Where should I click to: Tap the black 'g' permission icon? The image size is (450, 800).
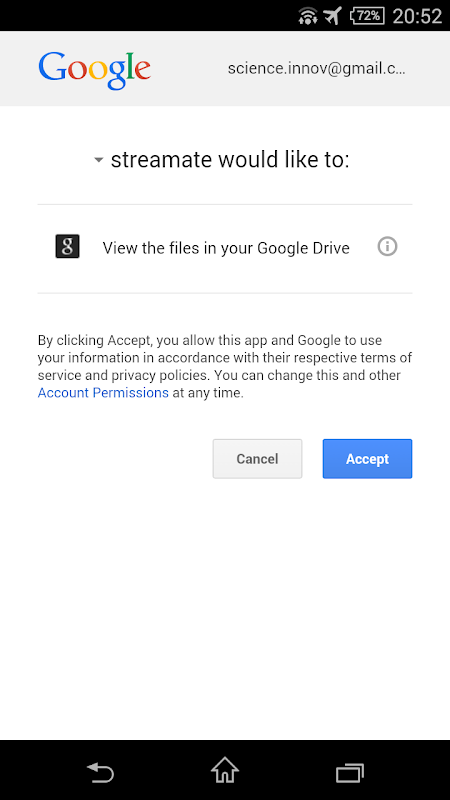(x=67, y=246)
